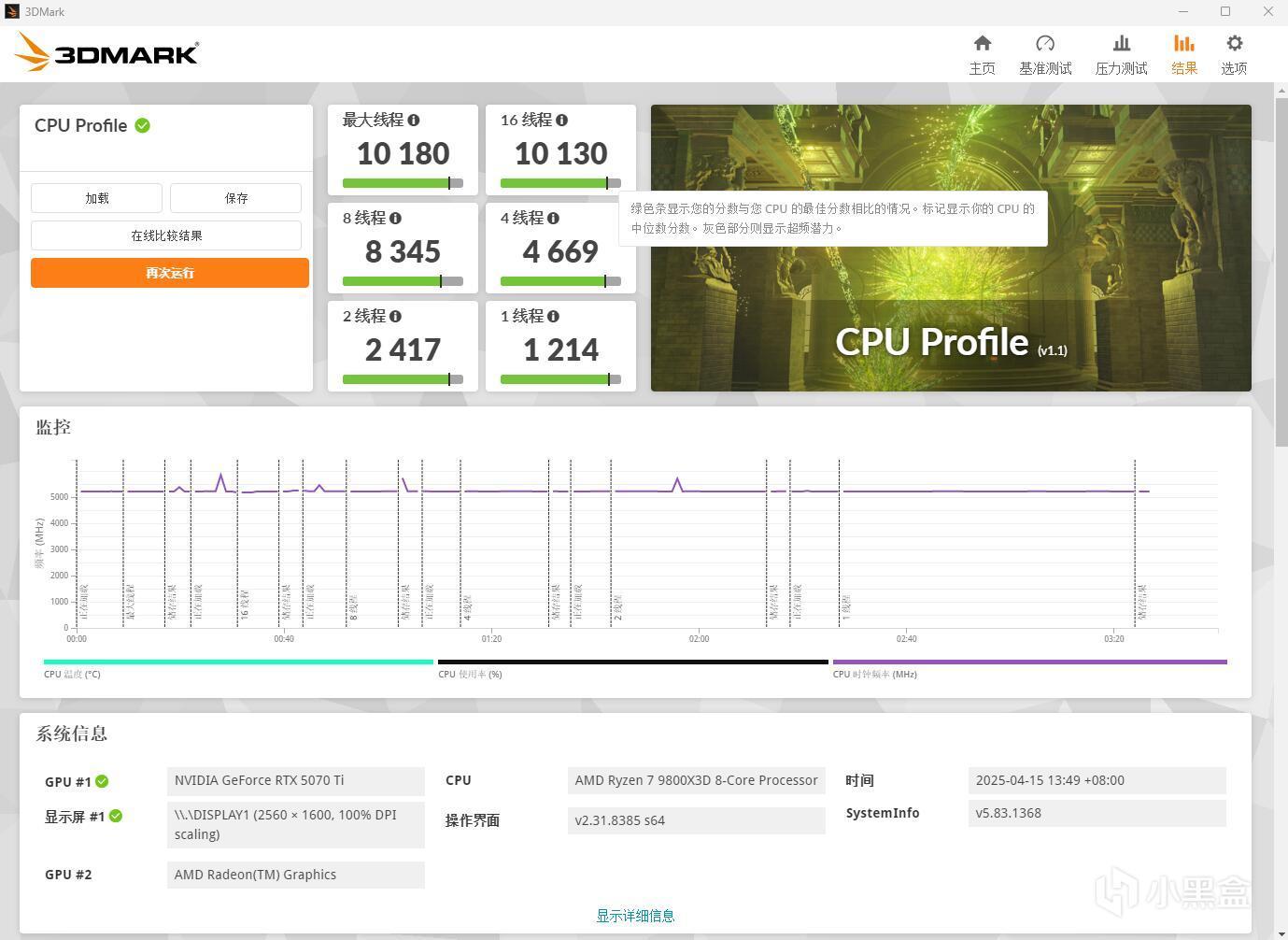Click the 在线比较结果 button
The image size is (1288, 940).
click(166, 235)
